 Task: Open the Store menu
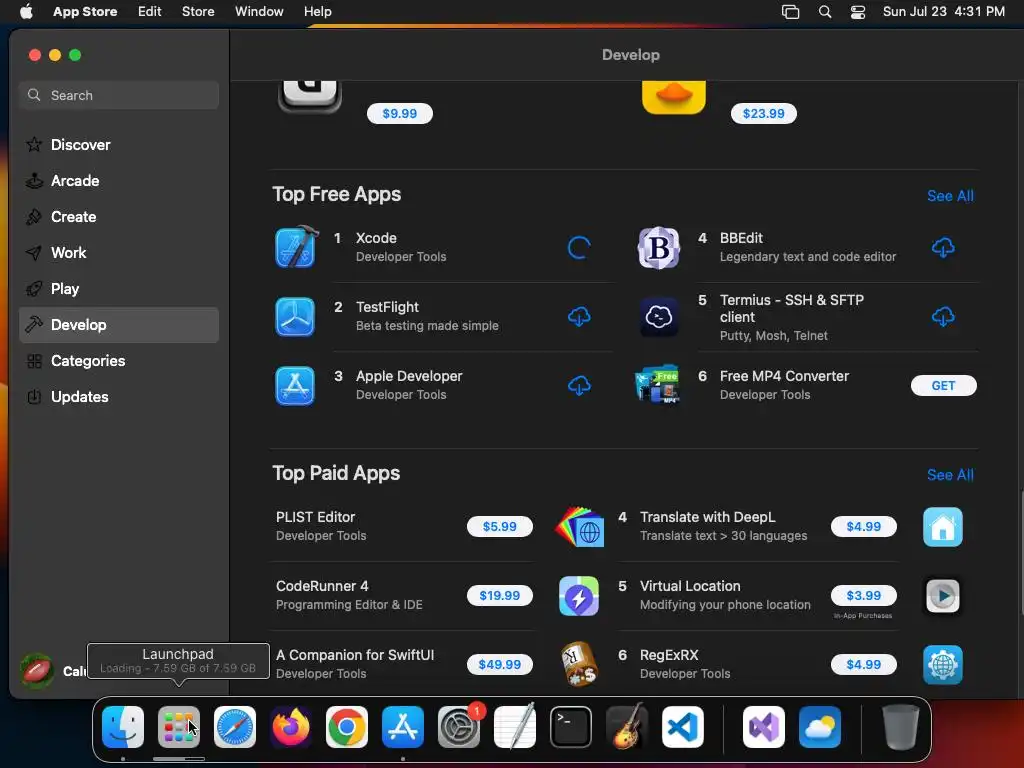pyautogui.click(x=198, y=12)
